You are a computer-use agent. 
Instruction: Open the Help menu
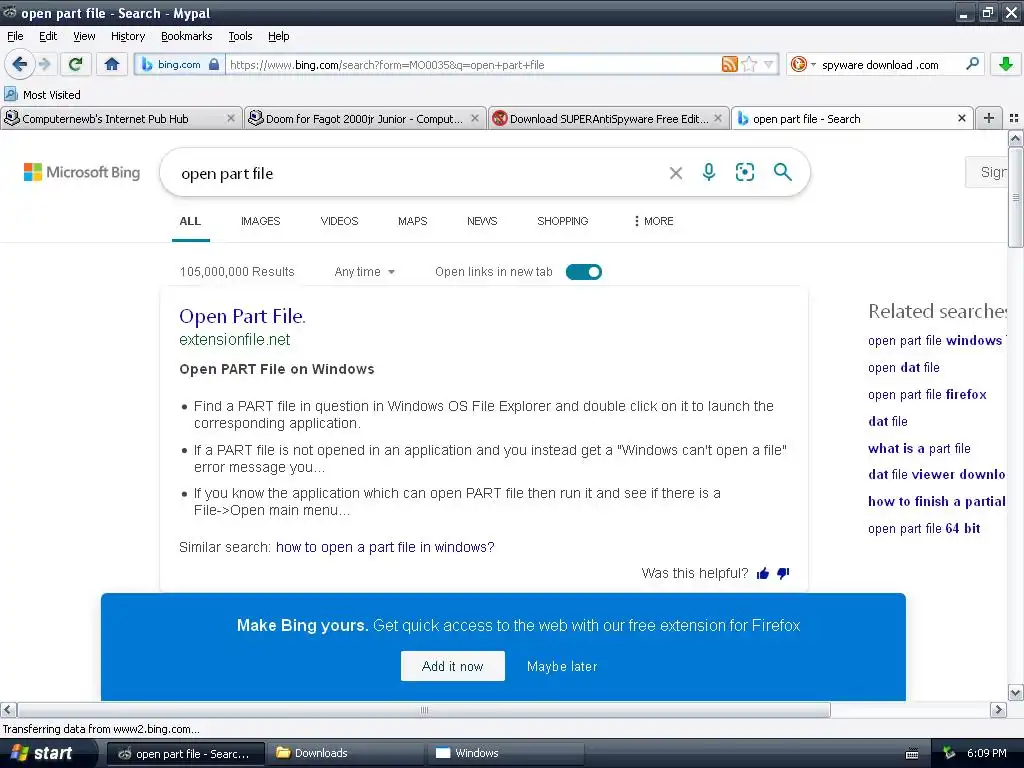(278, 36)
